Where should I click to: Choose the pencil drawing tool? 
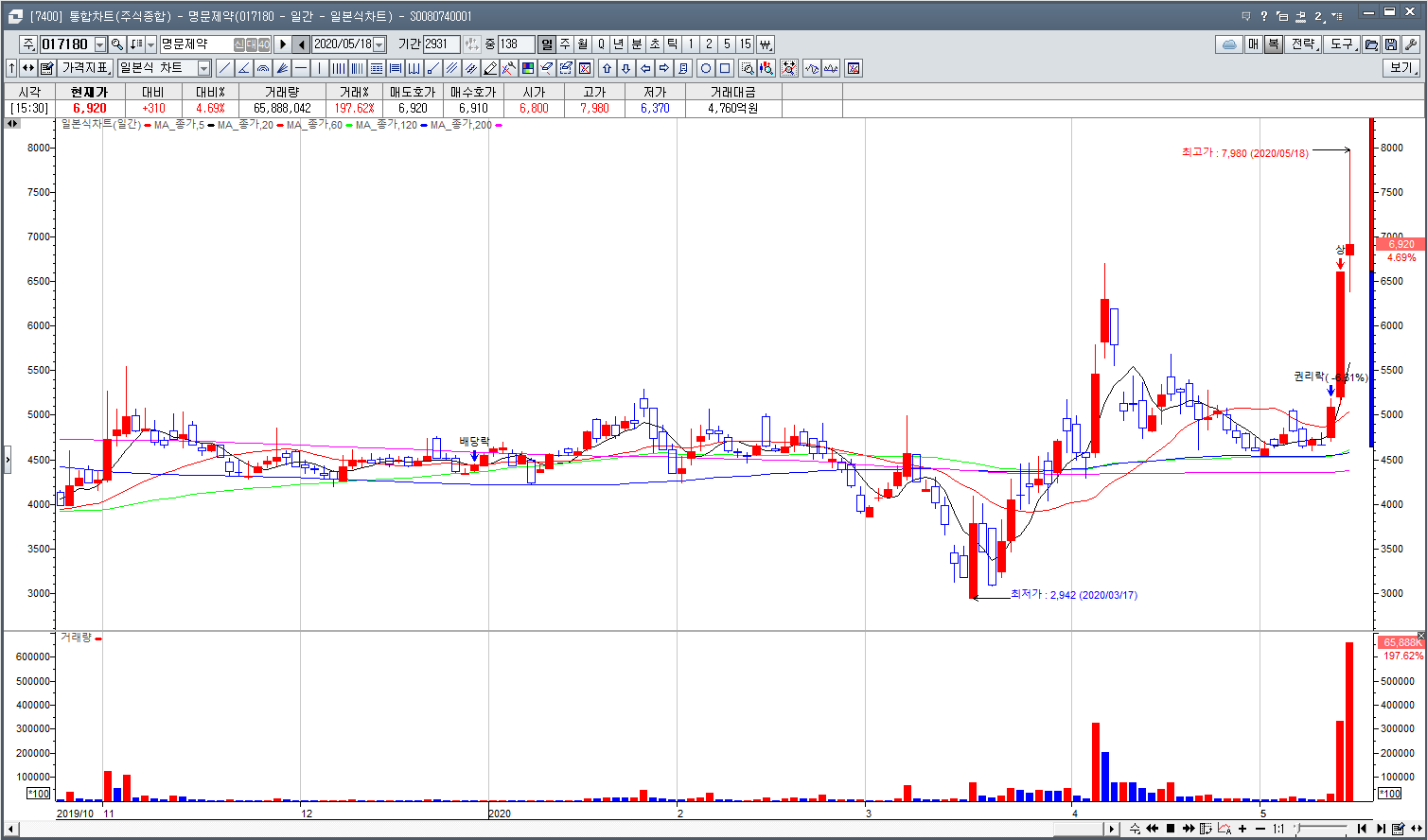click(489, 68)
